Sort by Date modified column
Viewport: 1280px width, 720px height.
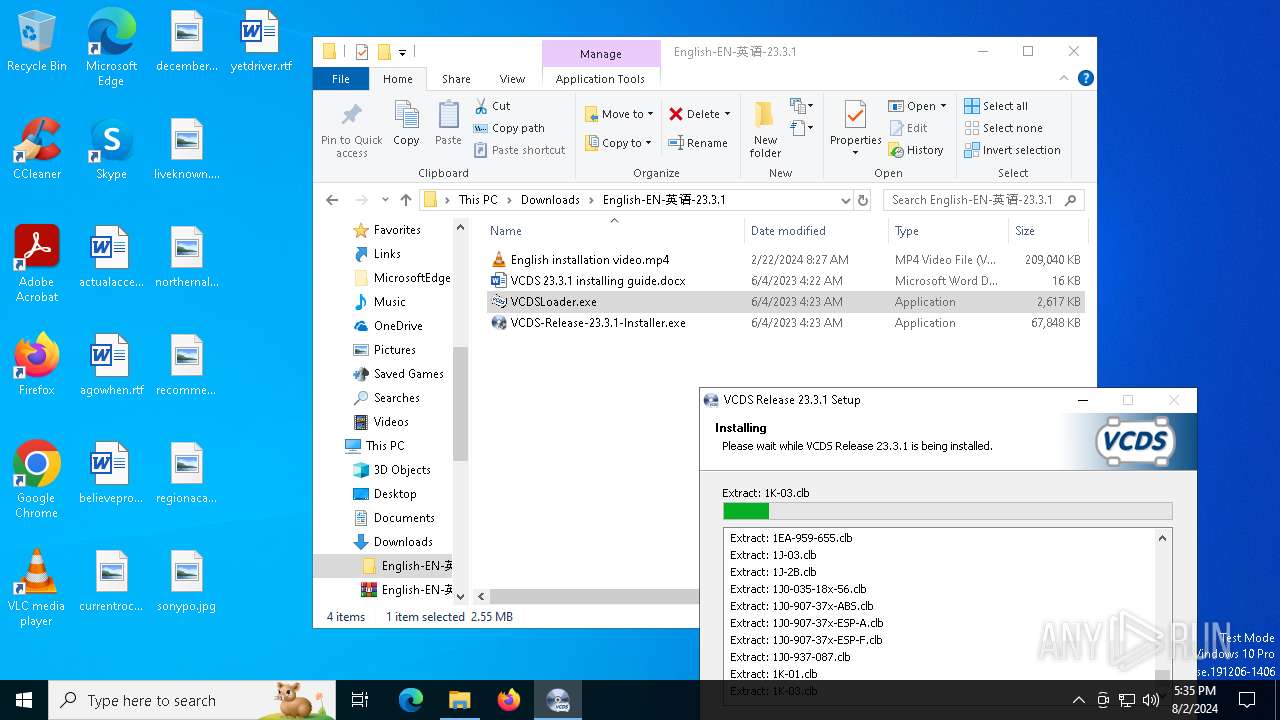point(816,231)
